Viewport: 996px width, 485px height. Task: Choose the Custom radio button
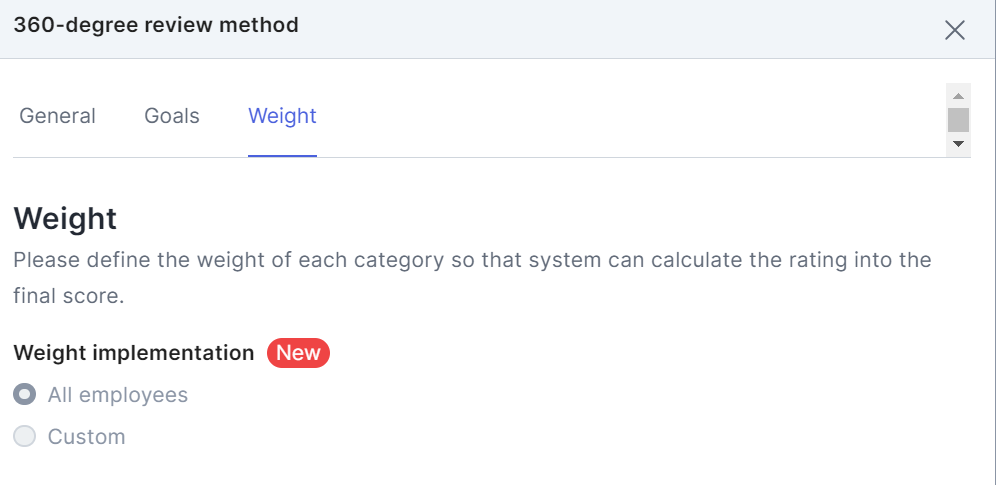(25, 437)
